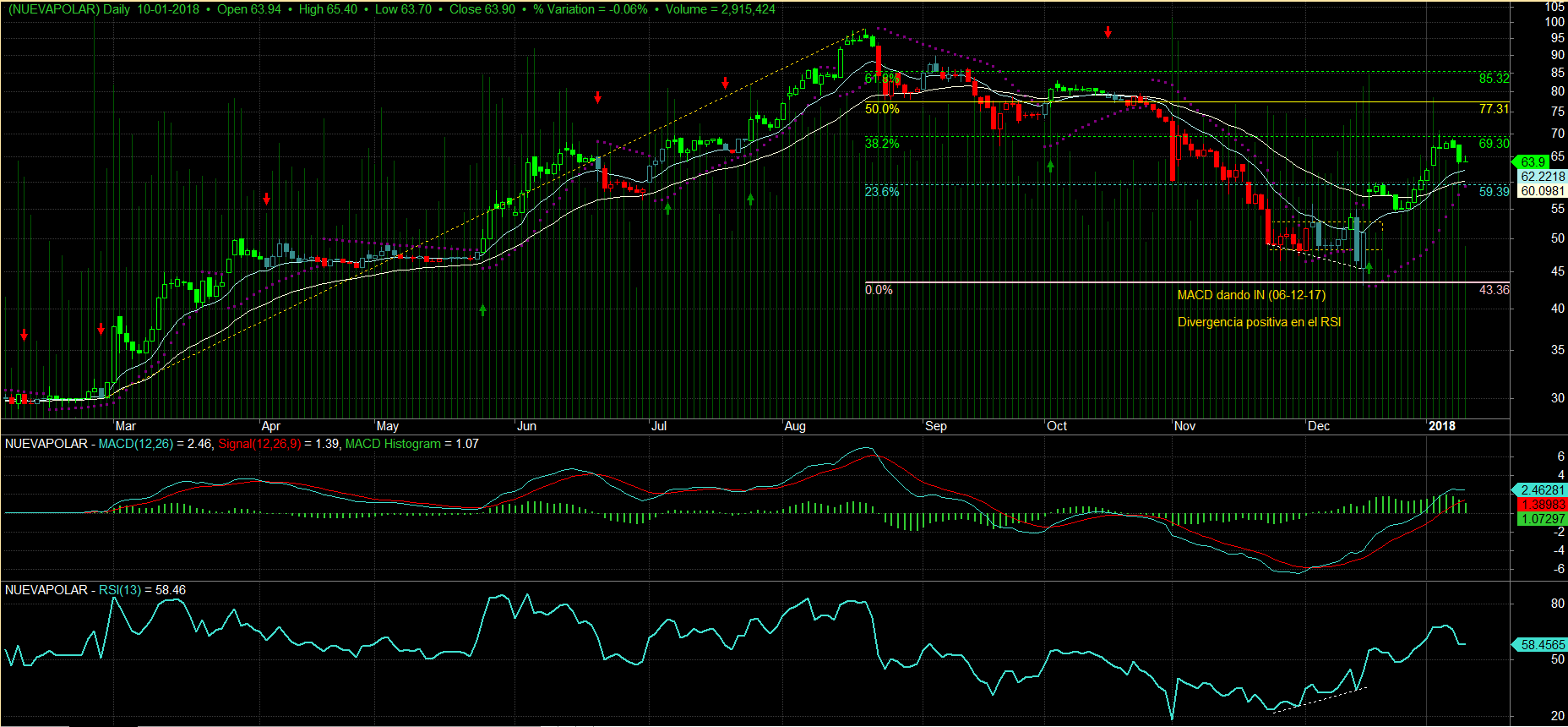Click the green up arrow in late May

pos(482,310)
